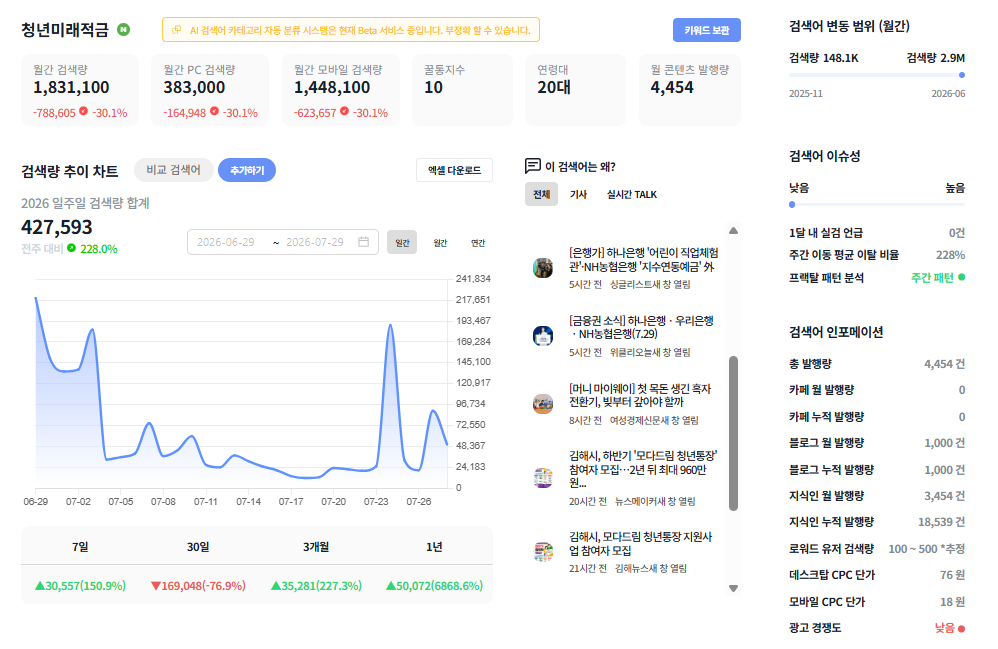Switch to the 기사 tab
Screen dimensions: 998x649
tap(578, 194)
